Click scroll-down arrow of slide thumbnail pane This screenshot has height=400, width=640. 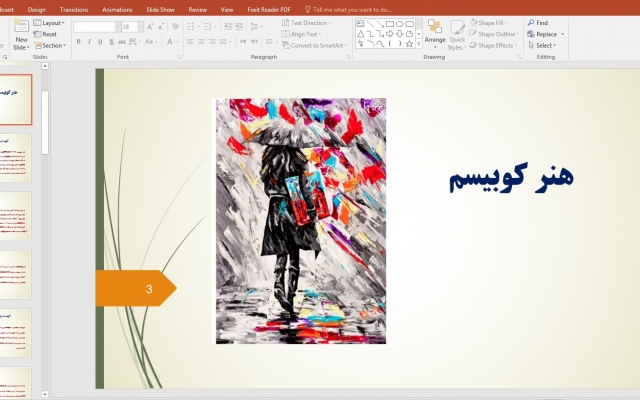coord(45,394)
